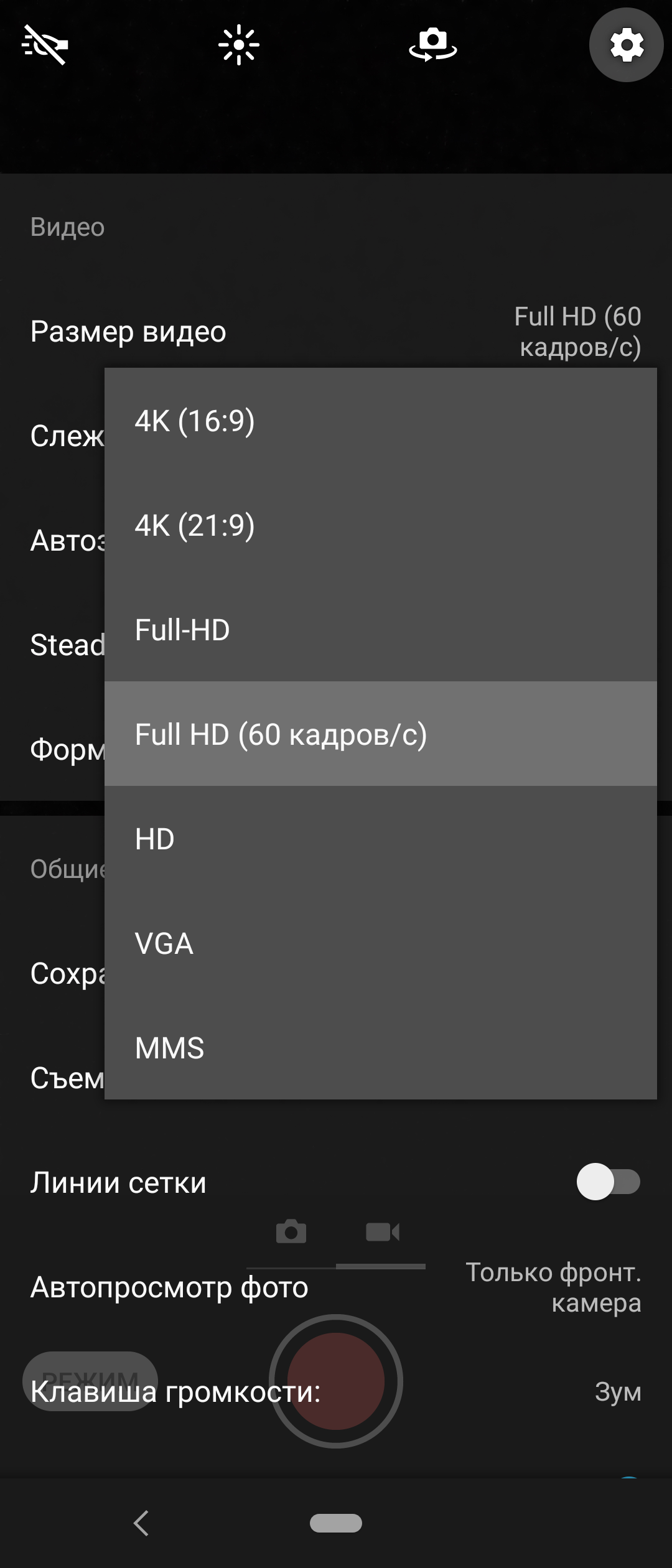The height and width of the screenshot is (1568, 672).
Task: Change Клавиша громкости setting
Action: pyautogui.click(x=336, y=1391)
